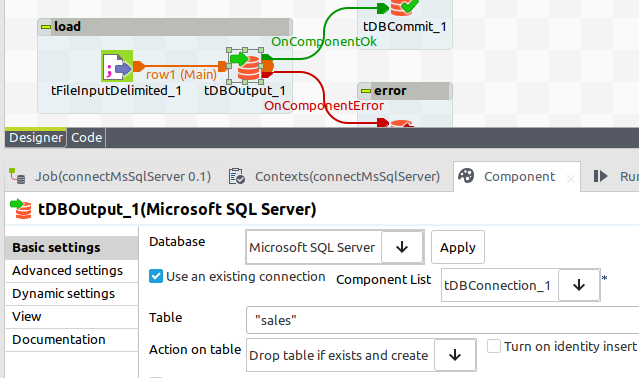Open the Action on table dropdown arrow
This screenshot has width=639, height=378.
coord(455,355)
